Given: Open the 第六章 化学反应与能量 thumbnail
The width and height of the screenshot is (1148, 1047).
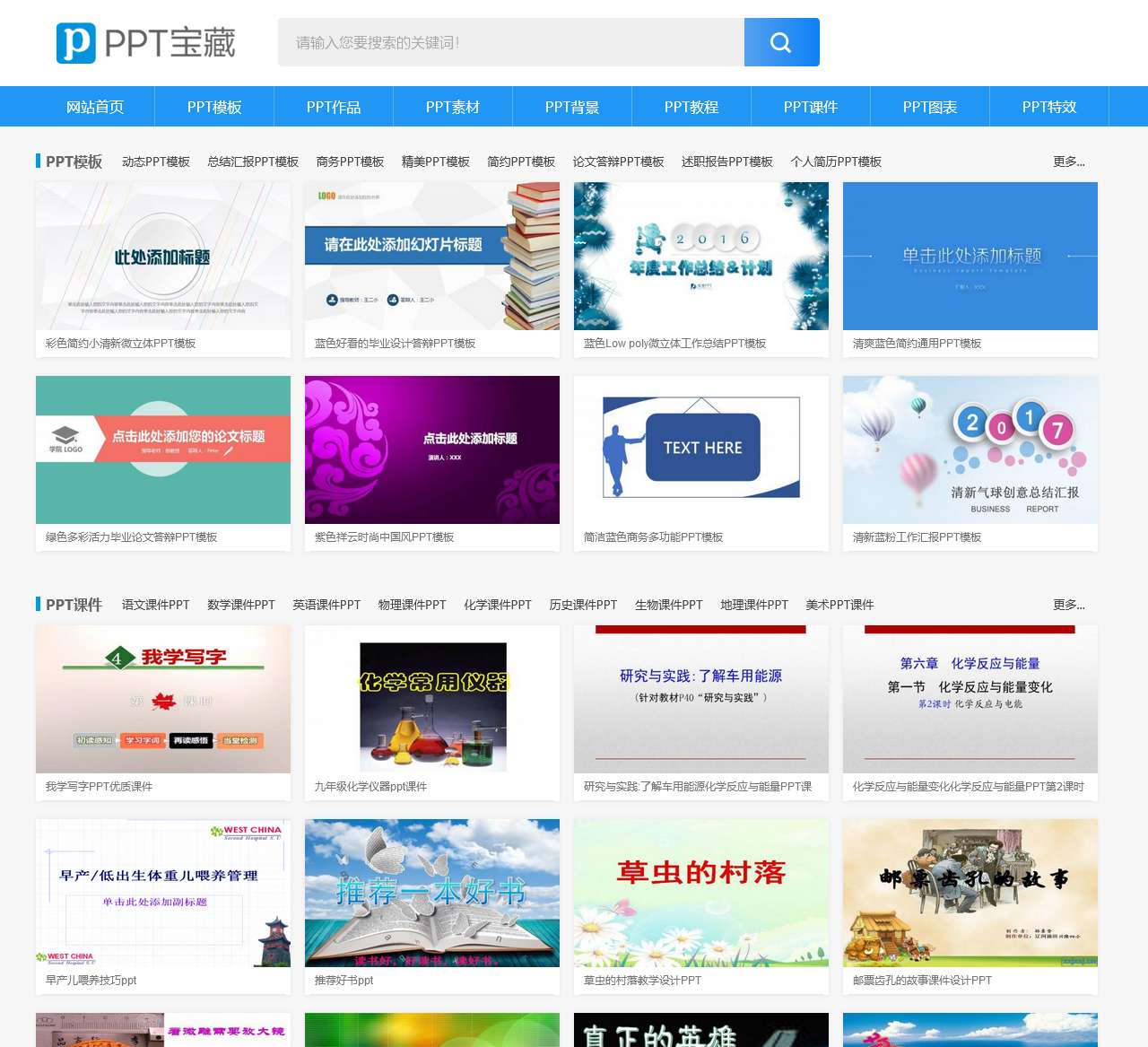Looking at the screenshot, I should point(970,699).
